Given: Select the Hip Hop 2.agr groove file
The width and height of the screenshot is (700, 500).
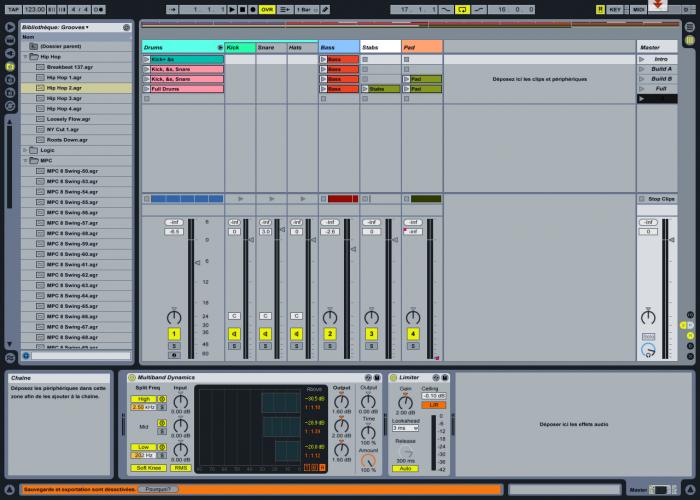Looking at the screenshot, I should [x=76, y=88].
